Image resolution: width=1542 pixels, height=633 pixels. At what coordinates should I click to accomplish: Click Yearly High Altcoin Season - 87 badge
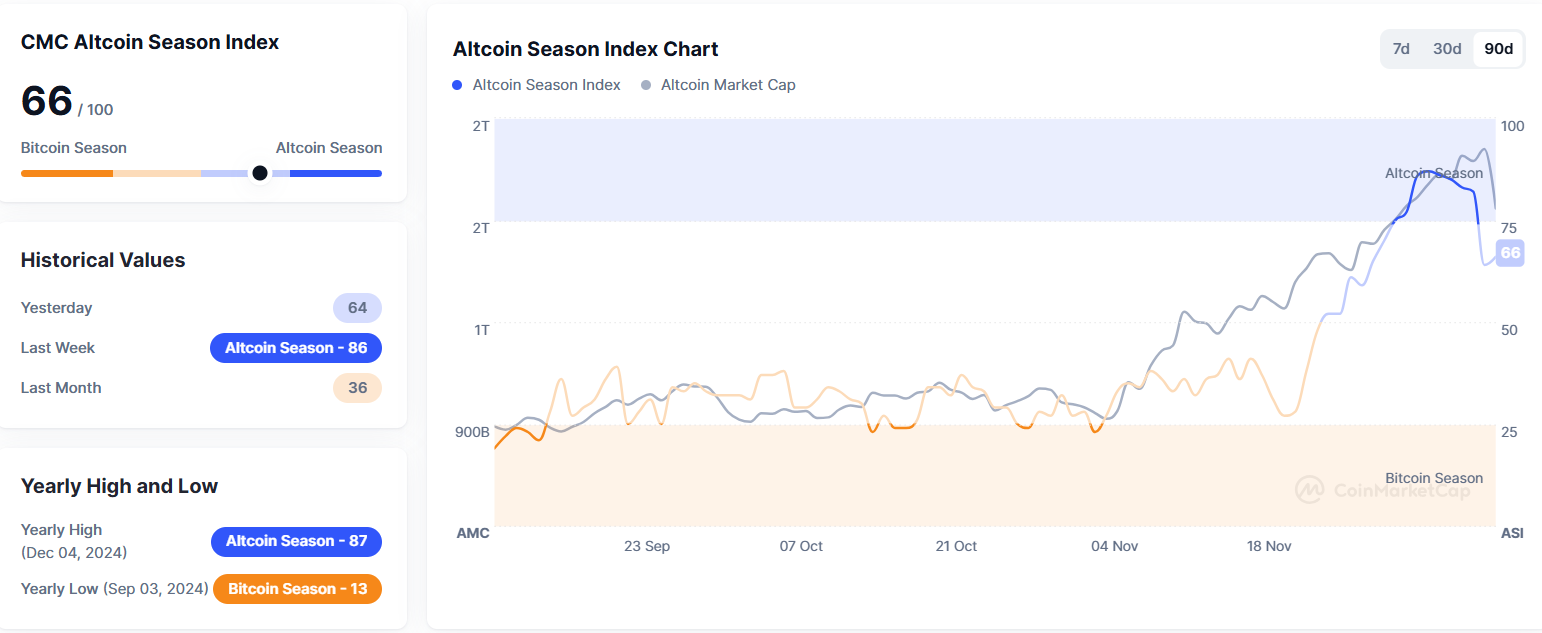point(296,541)
